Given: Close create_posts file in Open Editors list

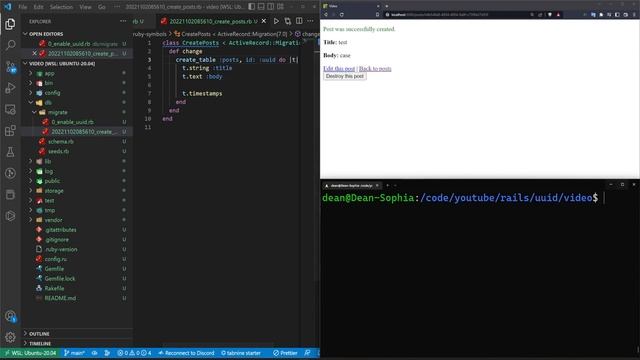Looking at the screenshot, I should pyautogui.click(x=34, y=53).
